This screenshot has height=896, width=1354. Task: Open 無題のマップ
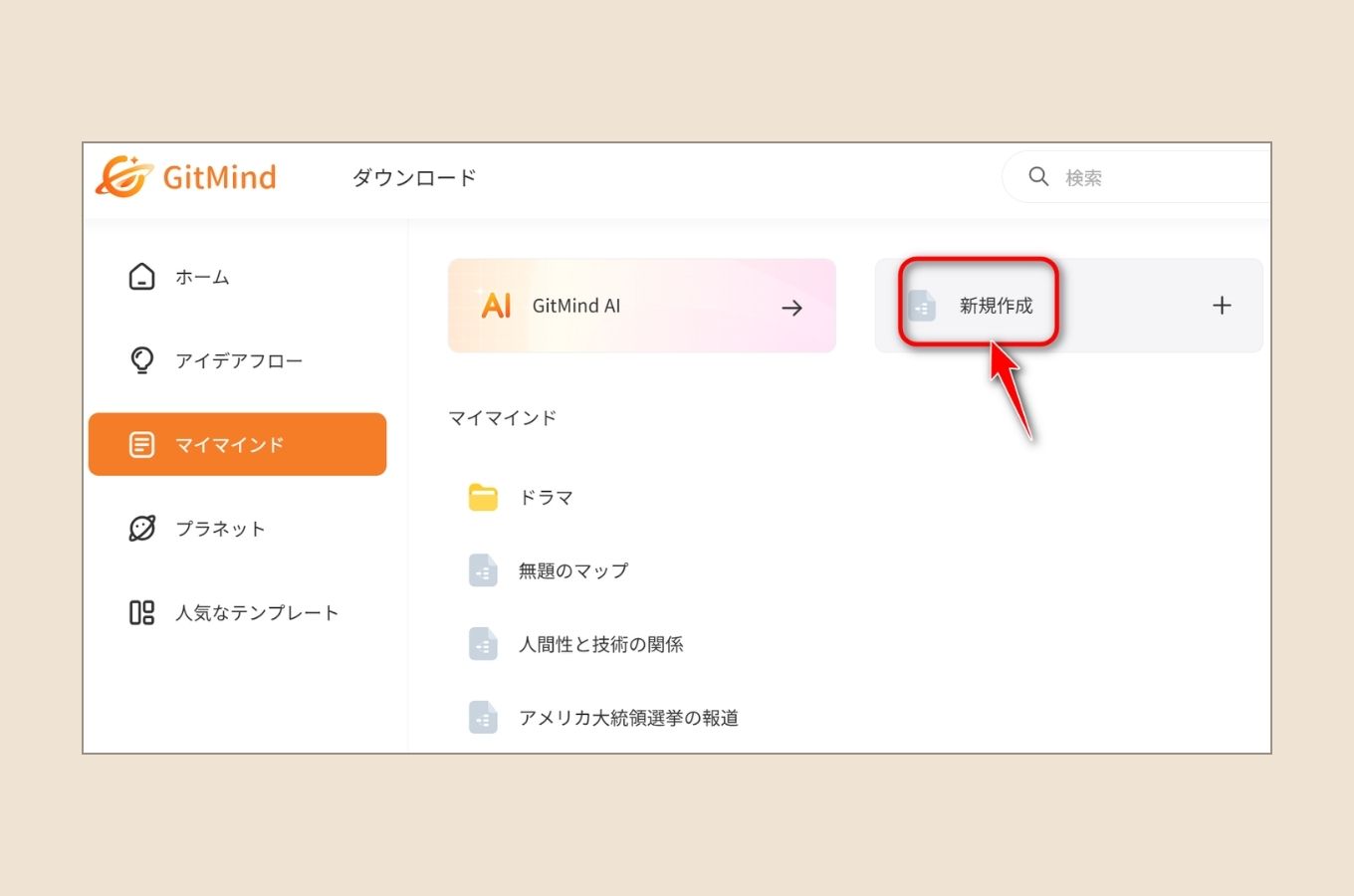(573, 570)
